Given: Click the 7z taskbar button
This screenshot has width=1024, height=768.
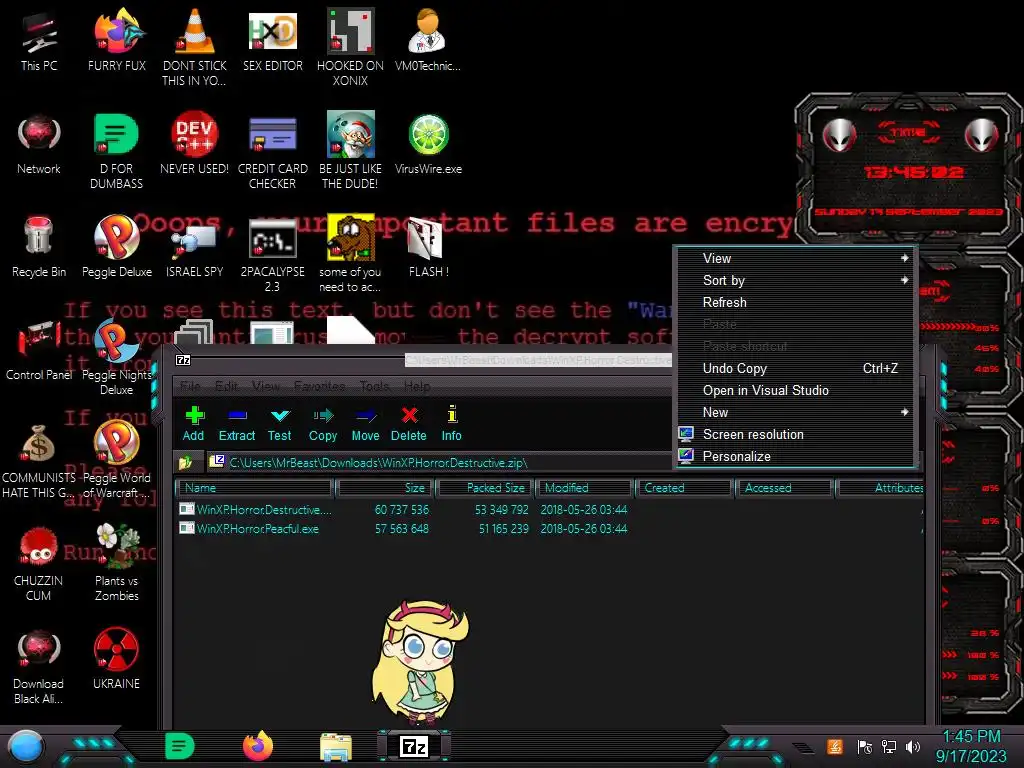Looking at the screenshot, I should (414, 746).
